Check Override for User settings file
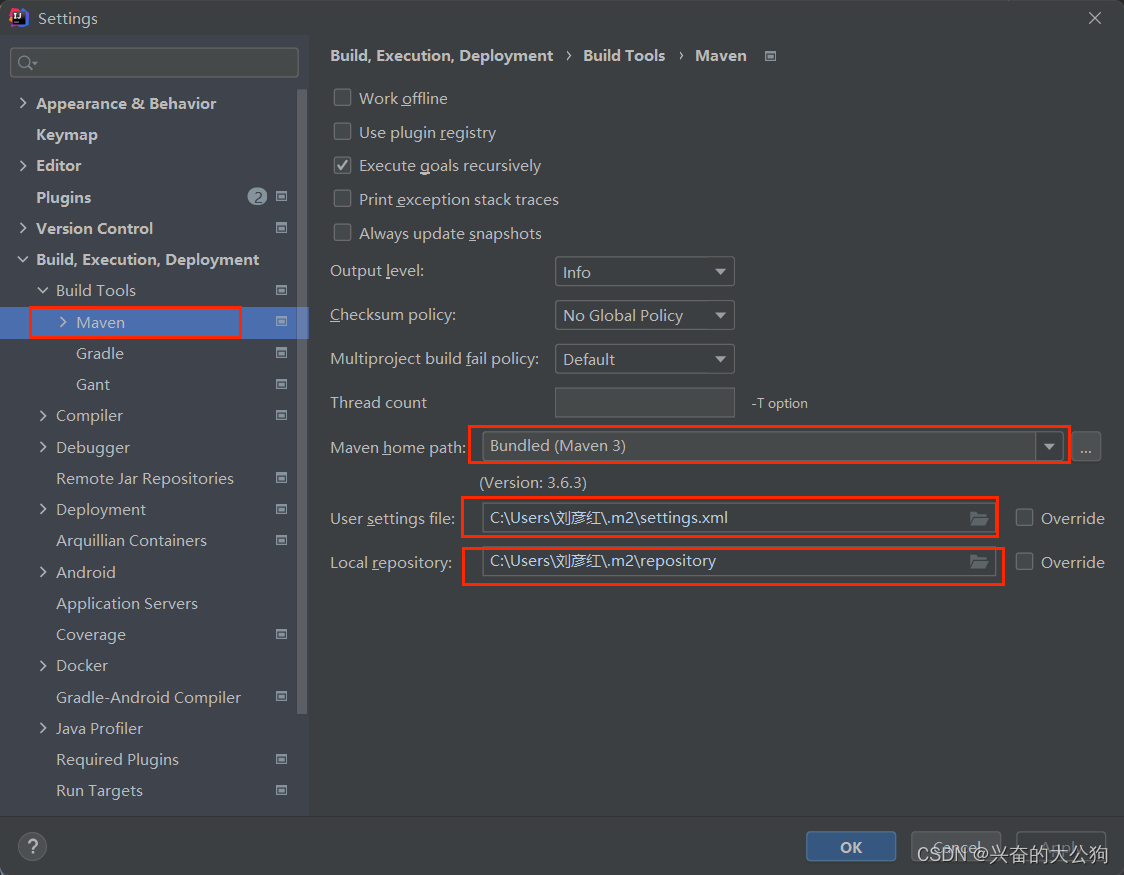Screen dimensions: 1124x875 (x=1024, y=517)
